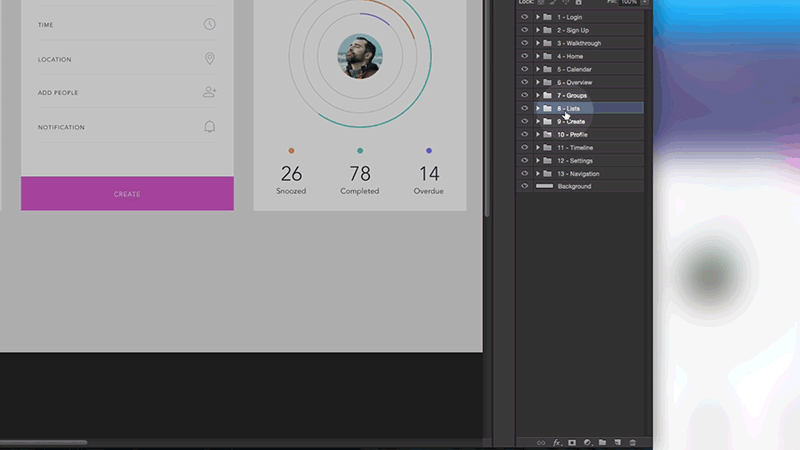Create new adjustment layer icon
This screenshot has height=450, width=800.
[587, 442]
